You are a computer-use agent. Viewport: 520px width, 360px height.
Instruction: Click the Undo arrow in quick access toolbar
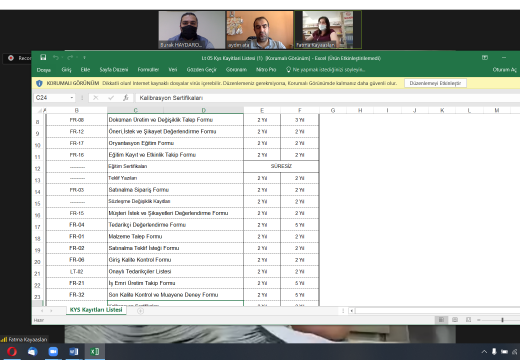56,58
